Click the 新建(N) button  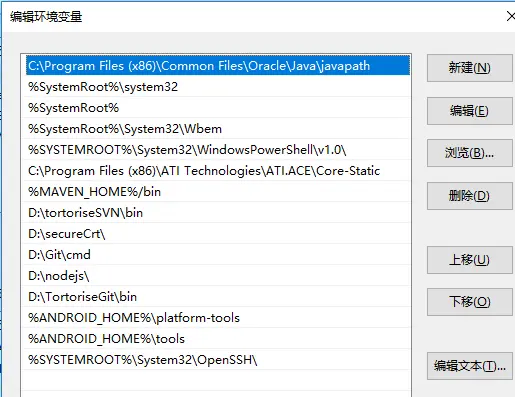[x=469, y=68]
